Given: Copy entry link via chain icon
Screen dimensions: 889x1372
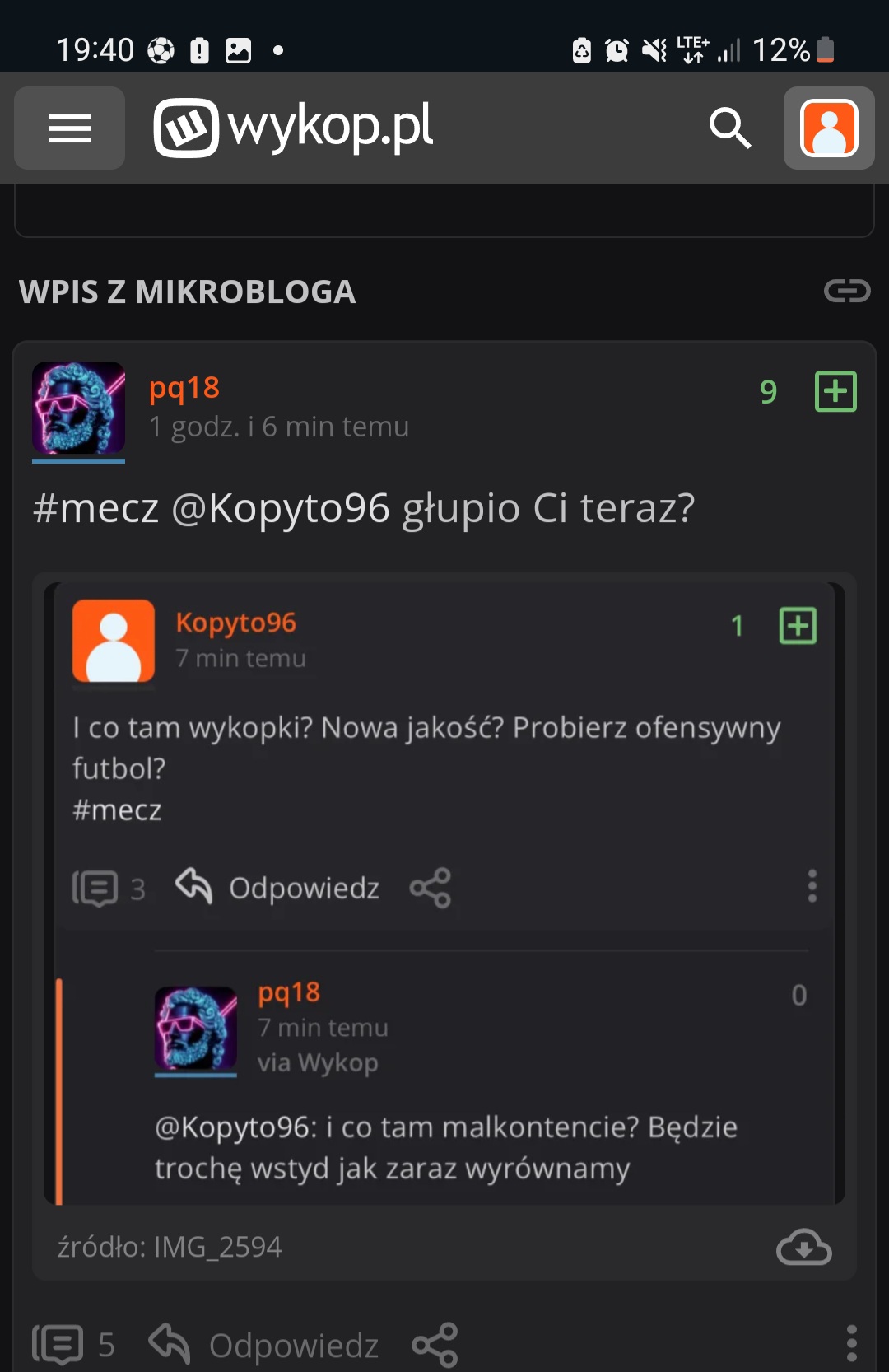Looking at the screenshot, I should coord(847,291).
